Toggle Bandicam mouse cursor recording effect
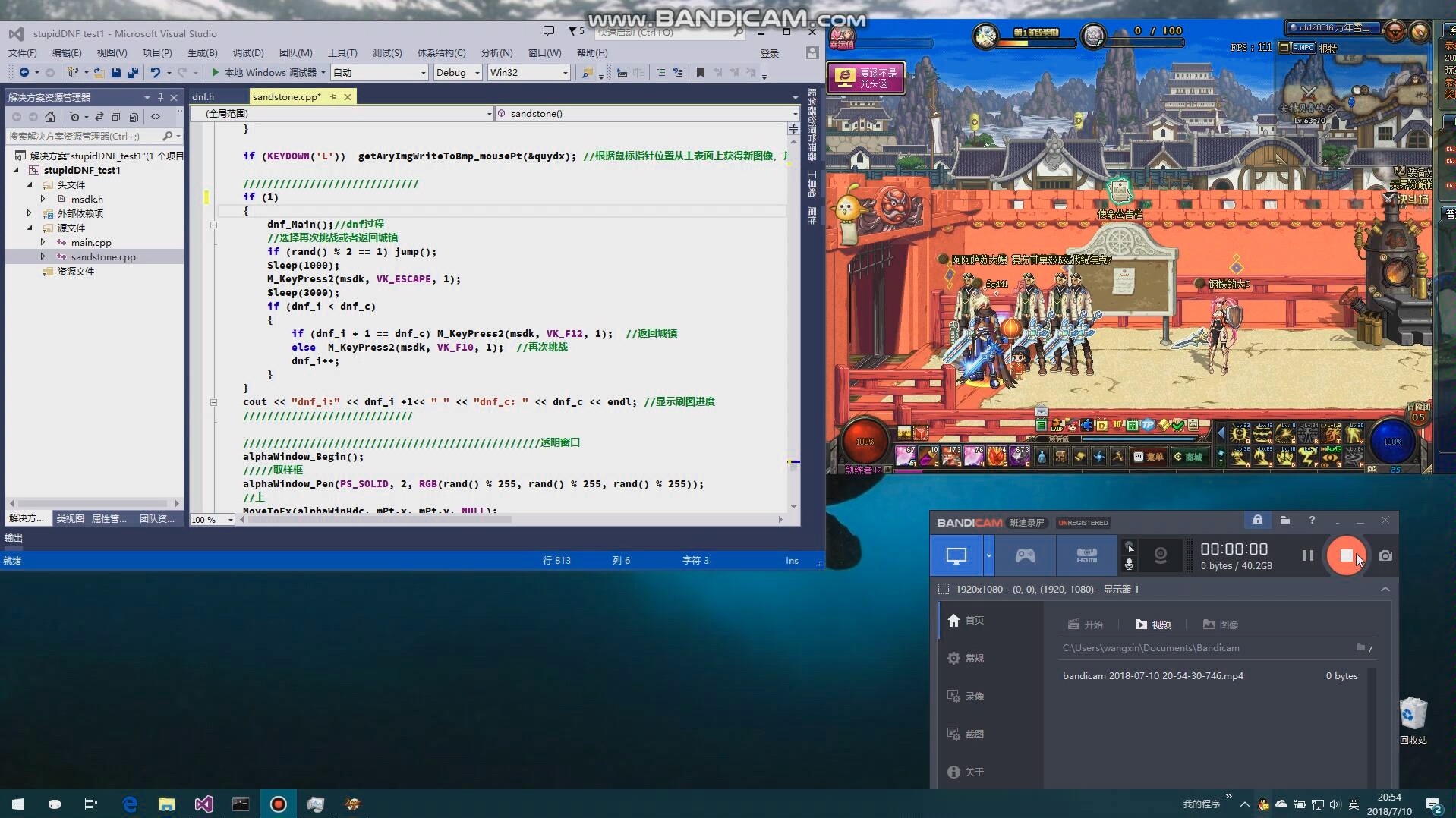This screenshot has height=818, width=1456. (x=1130, y=547)
